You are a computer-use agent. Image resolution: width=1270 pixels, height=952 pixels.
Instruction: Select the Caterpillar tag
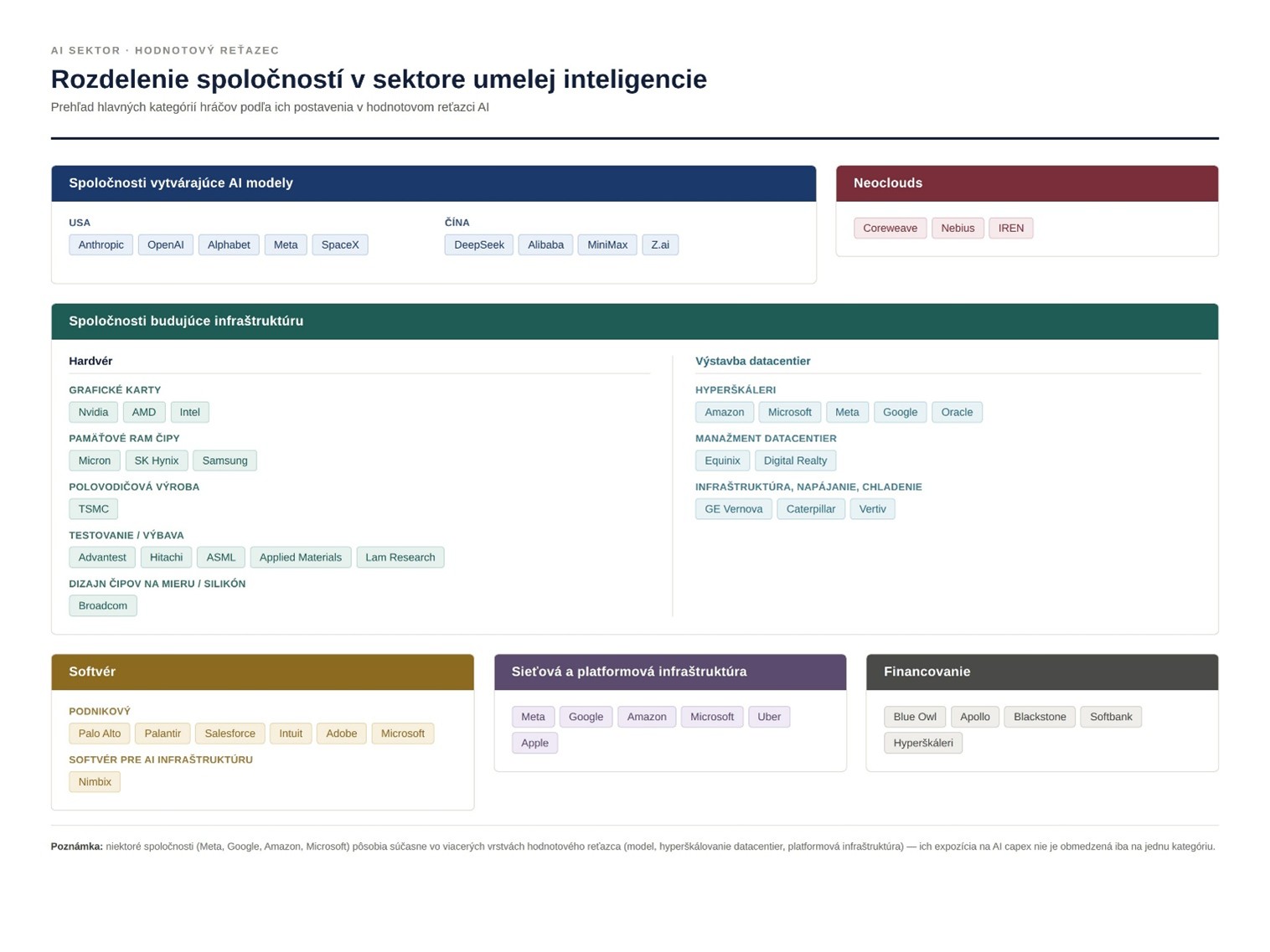811,509
